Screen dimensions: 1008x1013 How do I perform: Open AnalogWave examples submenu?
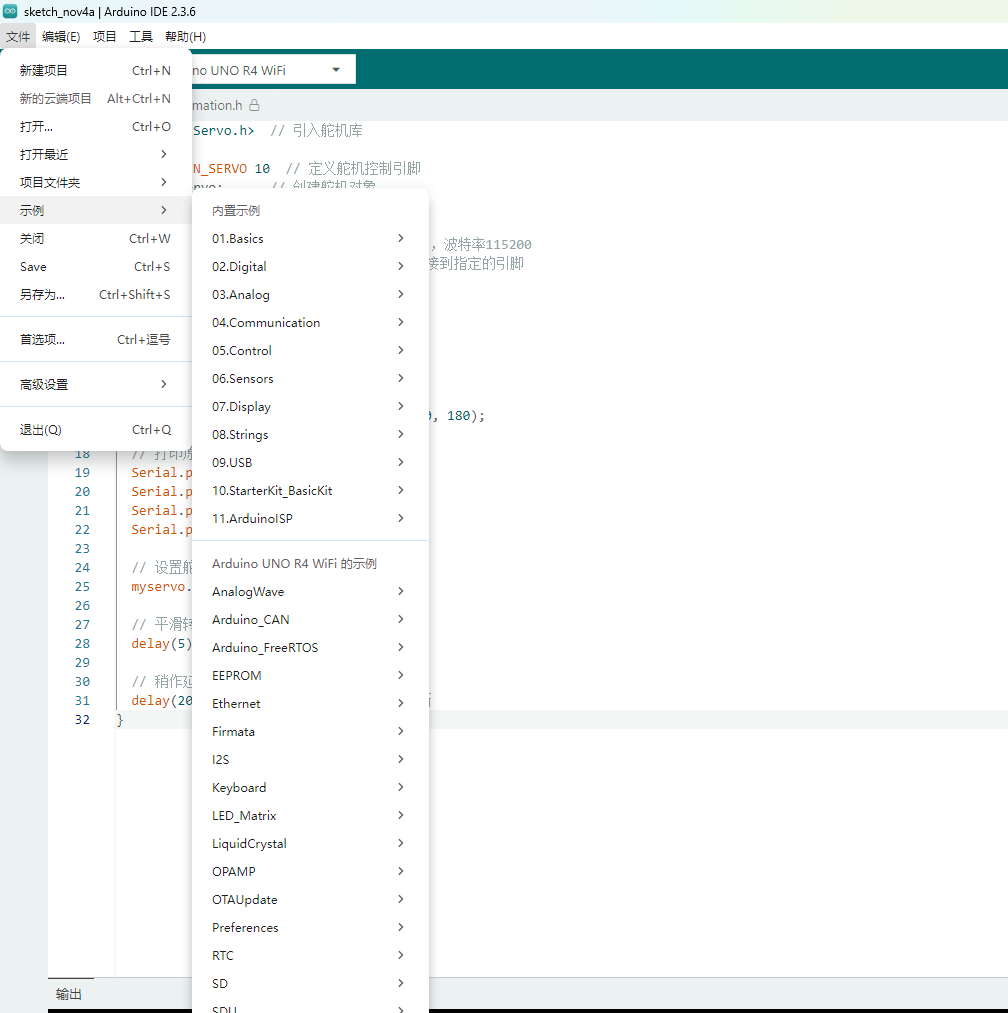click(310, 592)
